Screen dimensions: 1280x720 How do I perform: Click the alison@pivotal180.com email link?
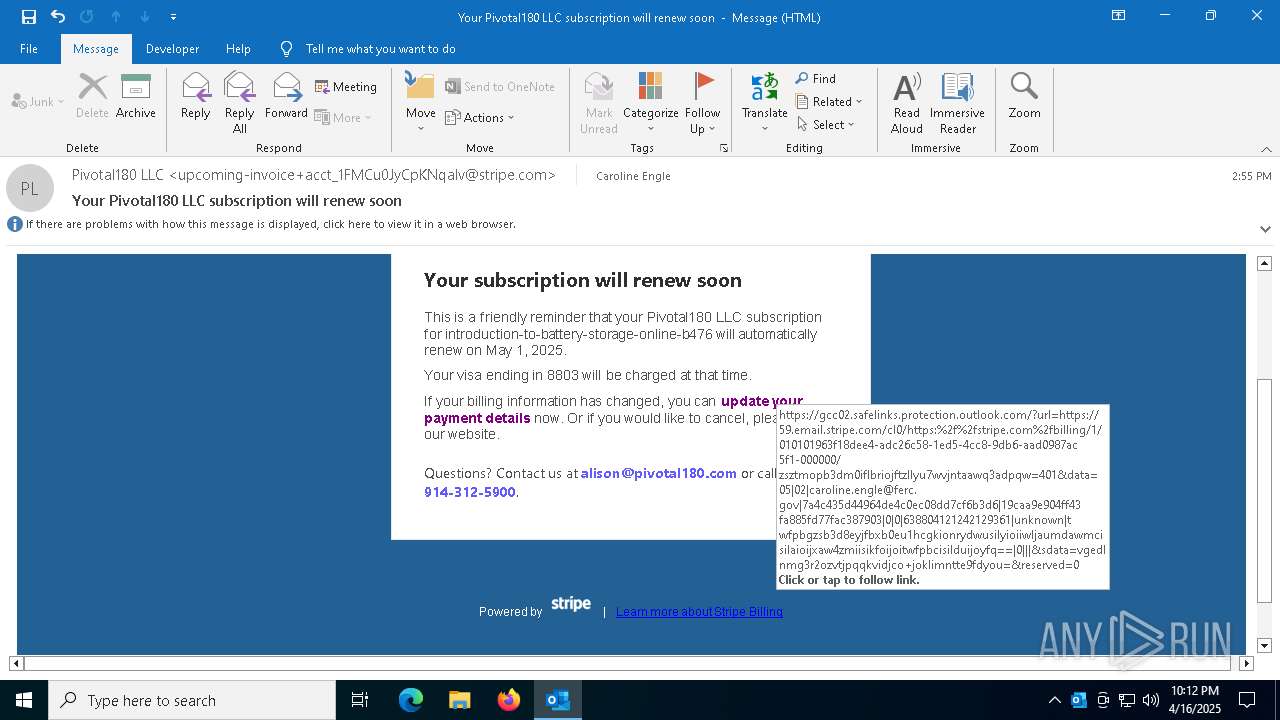tap(658, 473)
